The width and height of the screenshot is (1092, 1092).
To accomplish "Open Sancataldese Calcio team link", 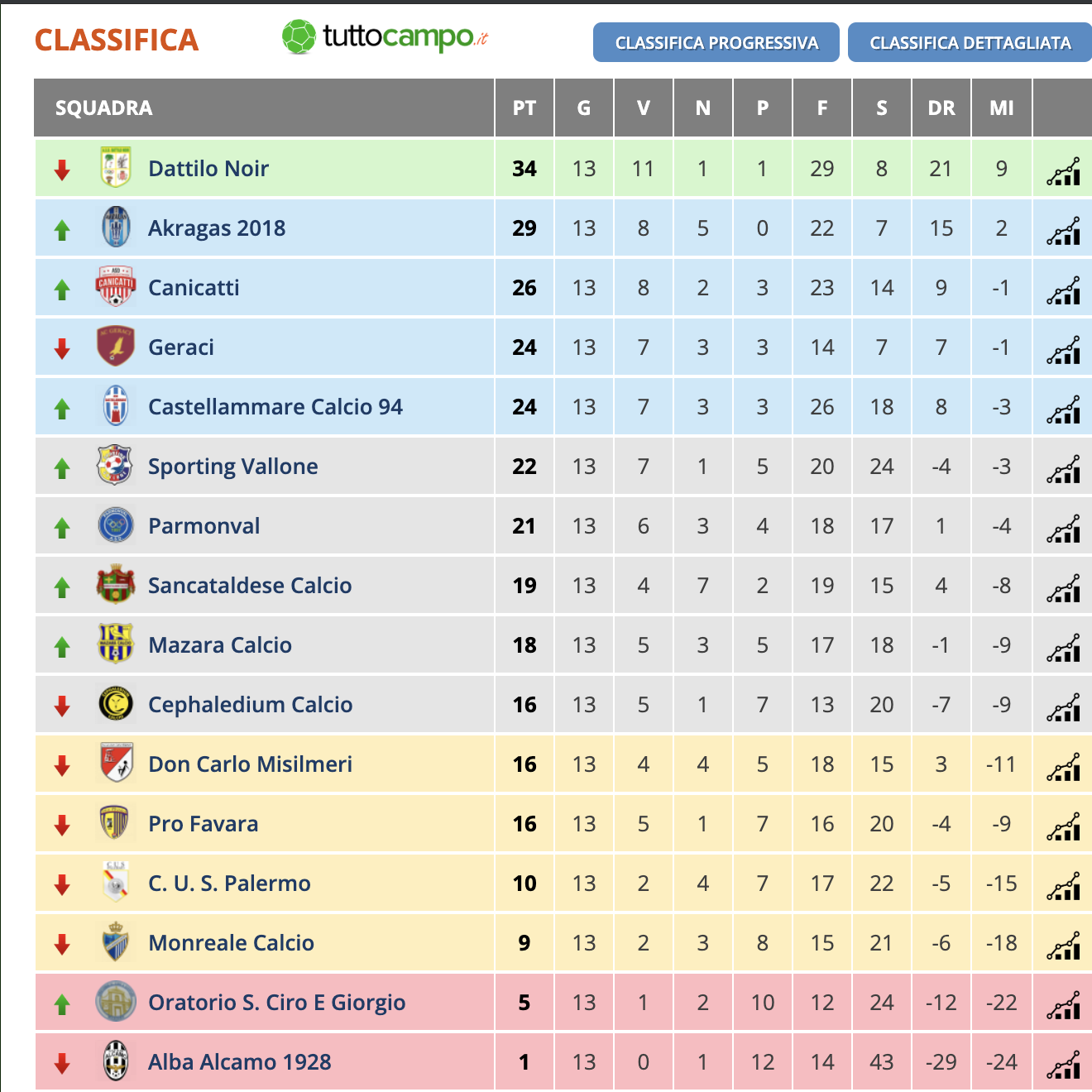I will pos(250,586).
